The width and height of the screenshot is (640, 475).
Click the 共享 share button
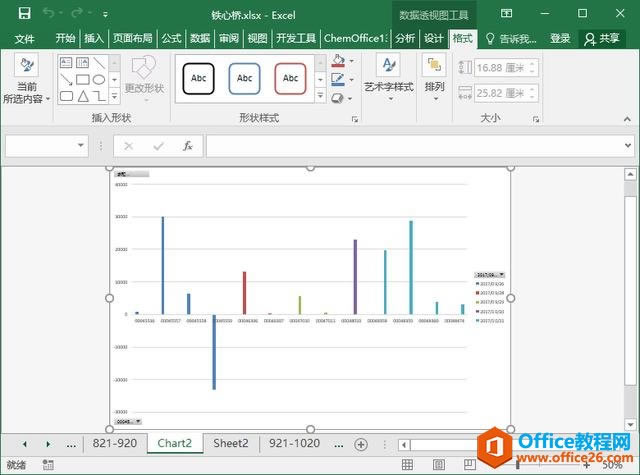coord(602,39)
